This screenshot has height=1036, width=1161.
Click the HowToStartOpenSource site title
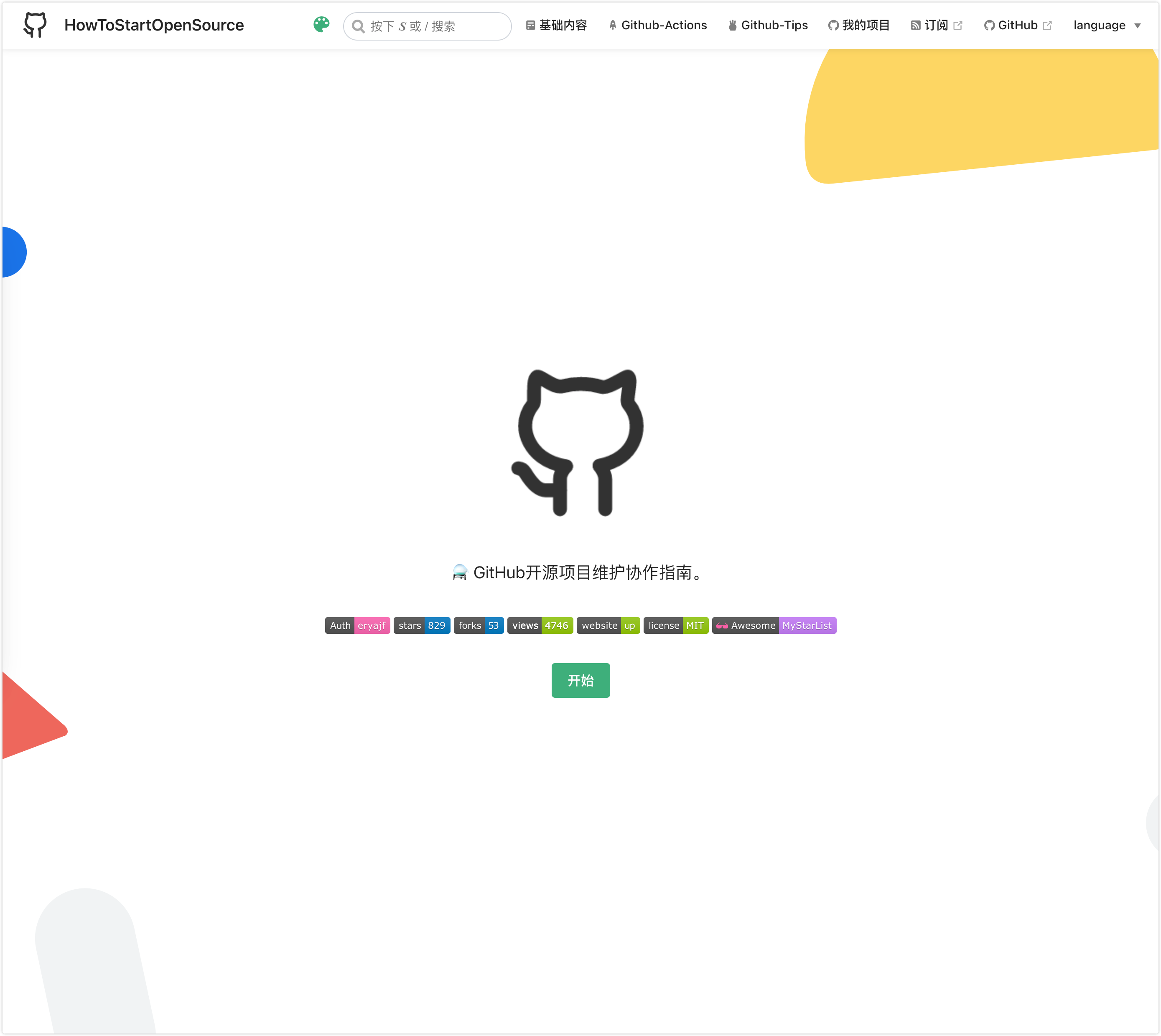[x=154, y=25]
